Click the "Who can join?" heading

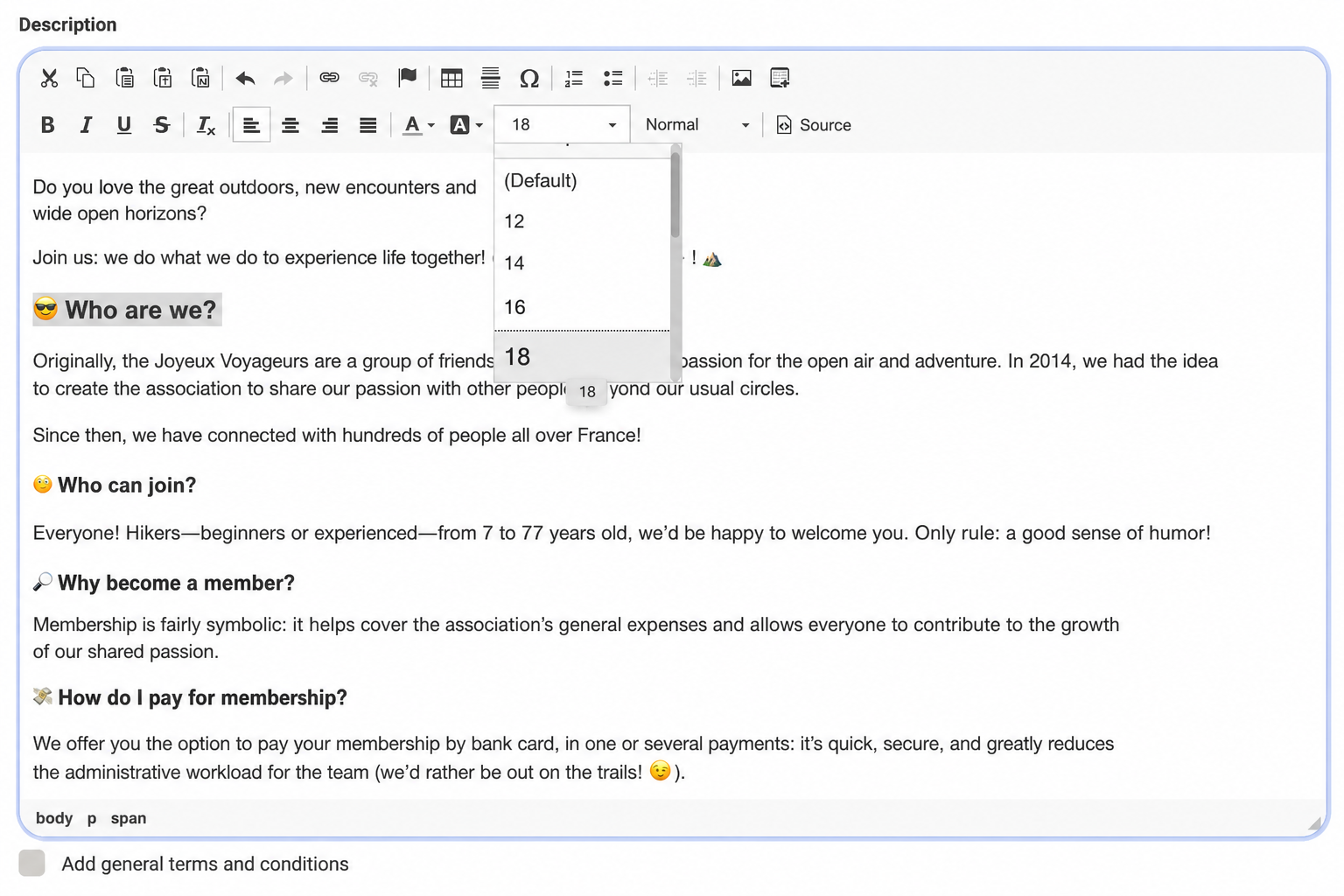click(x=115, y=485)
